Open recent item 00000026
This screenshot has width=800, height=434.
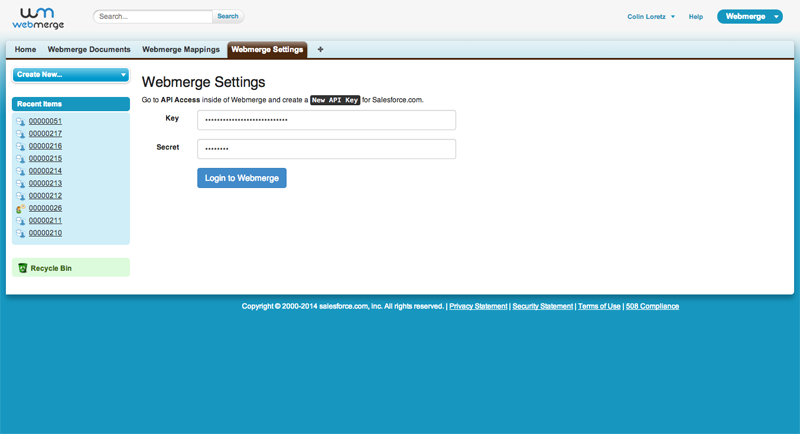click(x=45, y=208)
